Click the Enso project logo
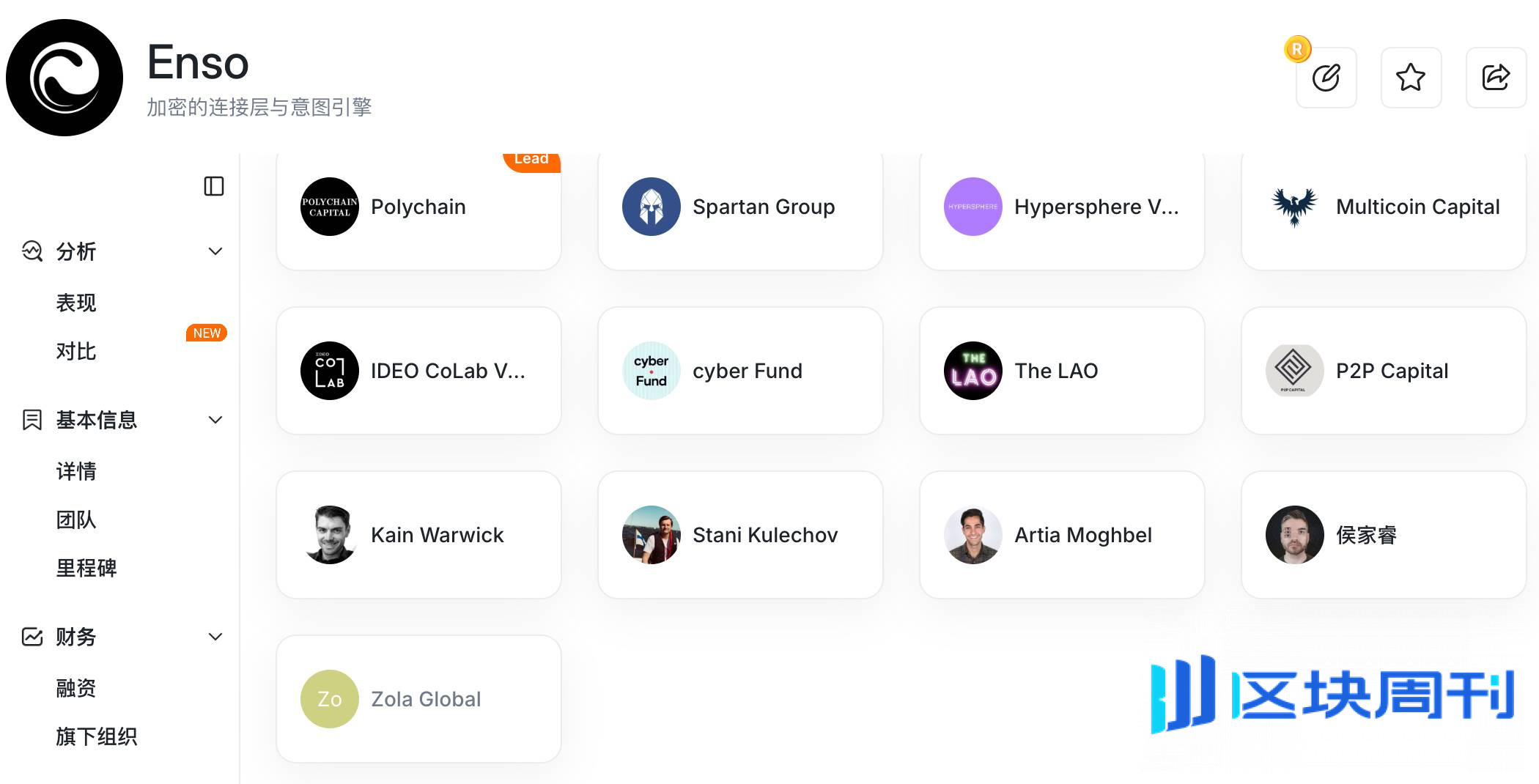This screenshot has width=1539, height=784. [64, 78]
